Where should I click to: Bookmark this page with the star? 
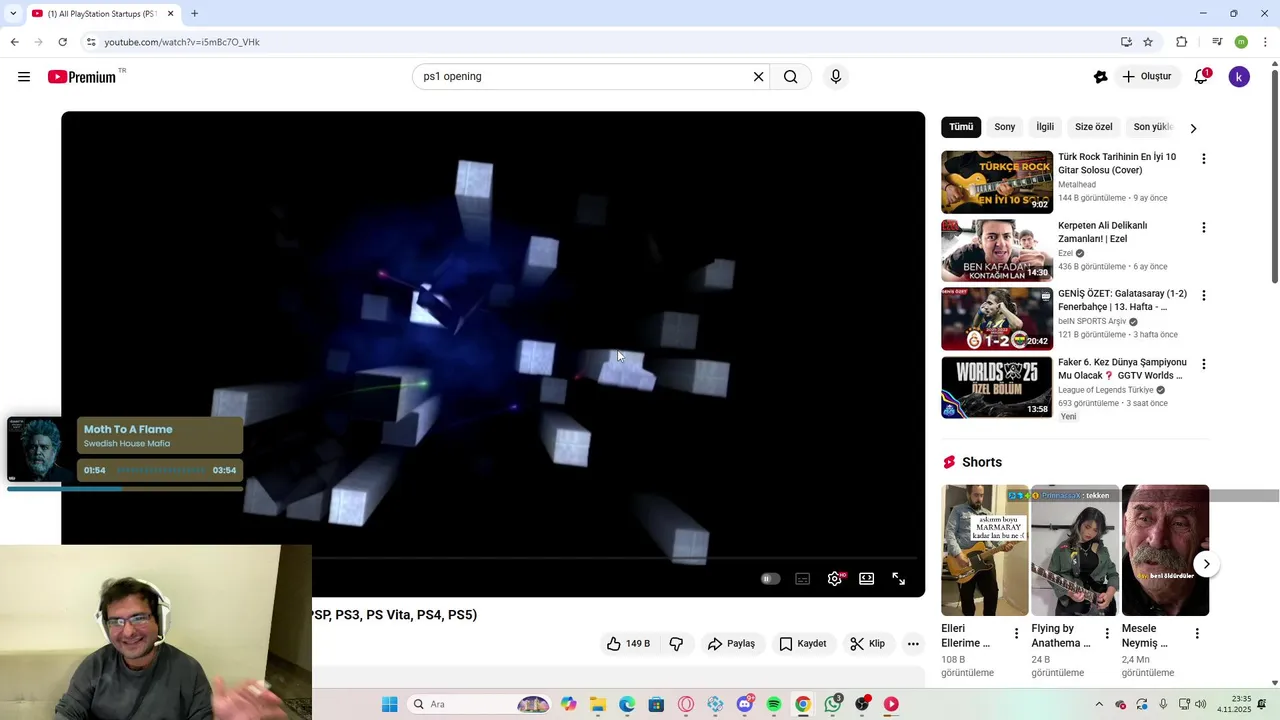pyautogui.click(x=1148, y=42)
